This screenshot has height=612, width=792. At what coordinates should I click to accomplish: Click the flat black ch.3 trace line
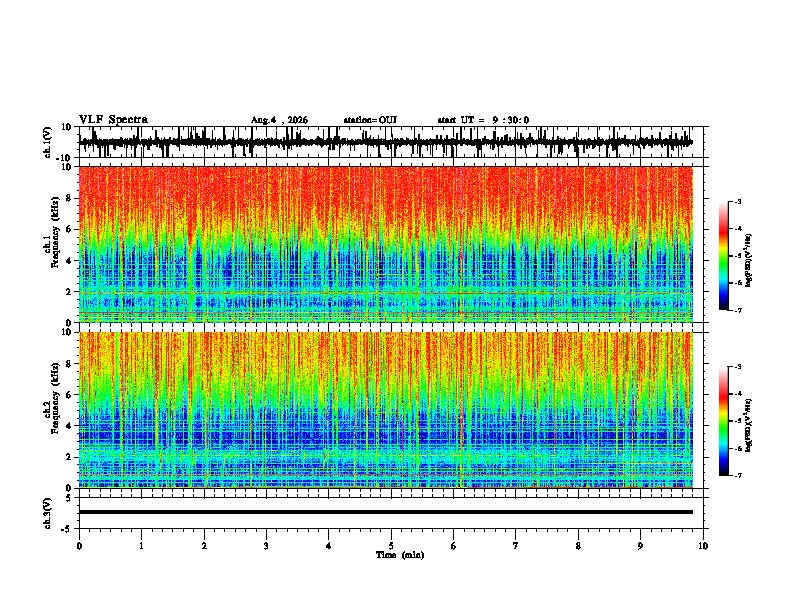click(386, 512)
